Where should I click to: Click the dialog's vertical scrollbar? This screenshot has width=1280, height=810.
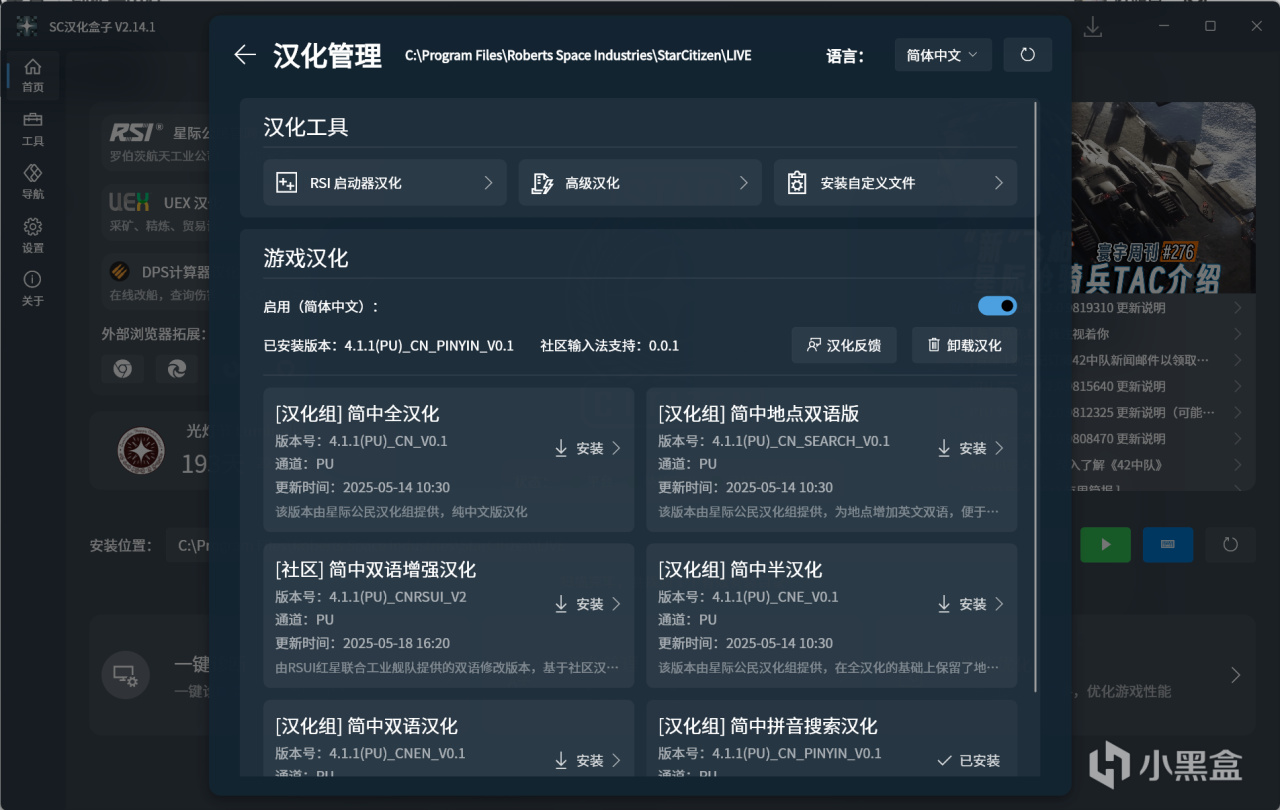1036,395
